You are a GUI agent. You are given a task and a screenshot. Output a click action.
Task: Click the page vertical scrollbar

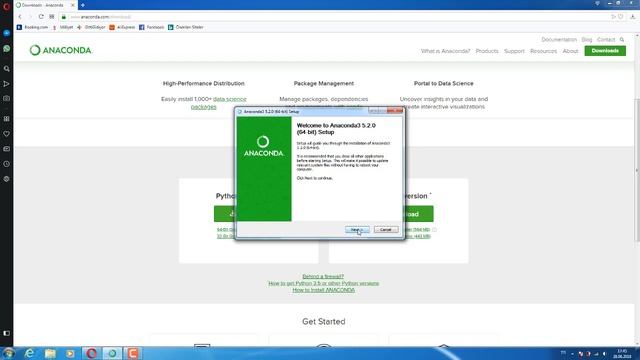tap(637, 169)
